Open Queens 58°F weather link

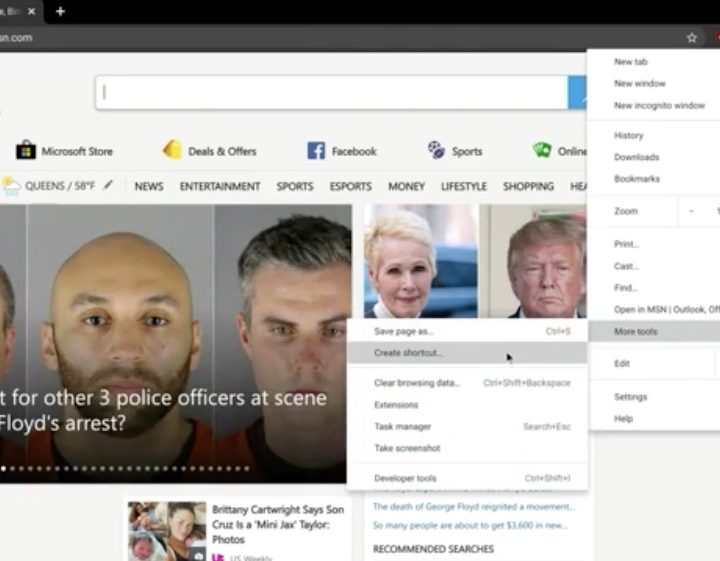(x=60, y=186)
